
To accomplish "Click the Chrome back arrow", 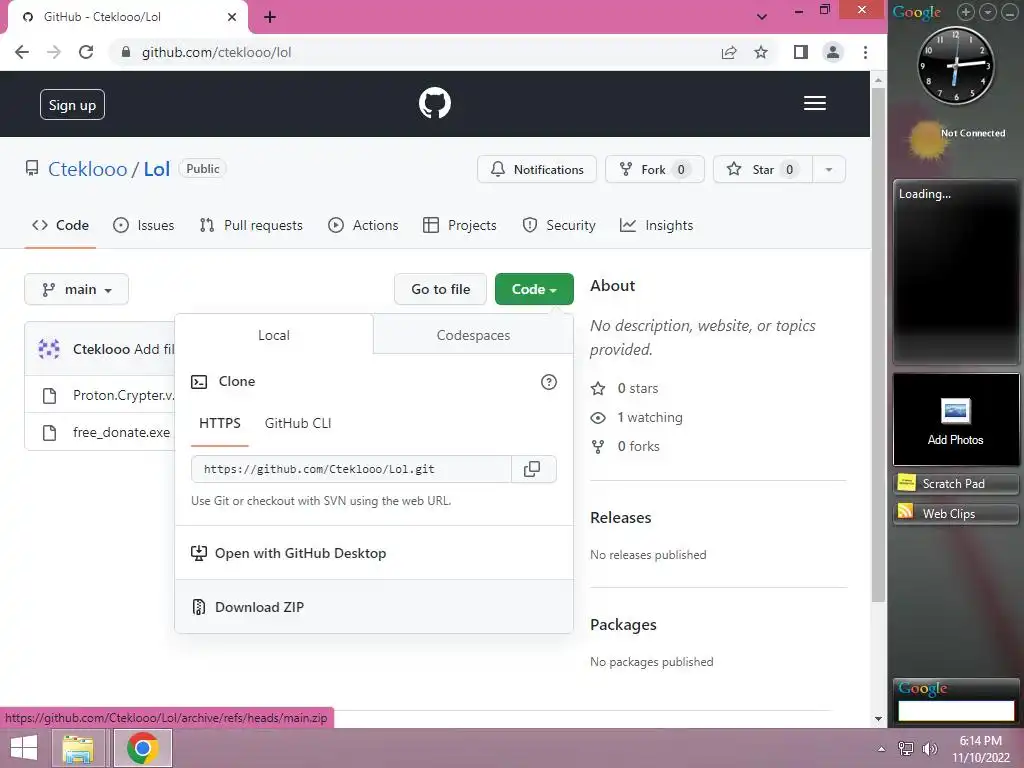I will click(x=22, y=52).
